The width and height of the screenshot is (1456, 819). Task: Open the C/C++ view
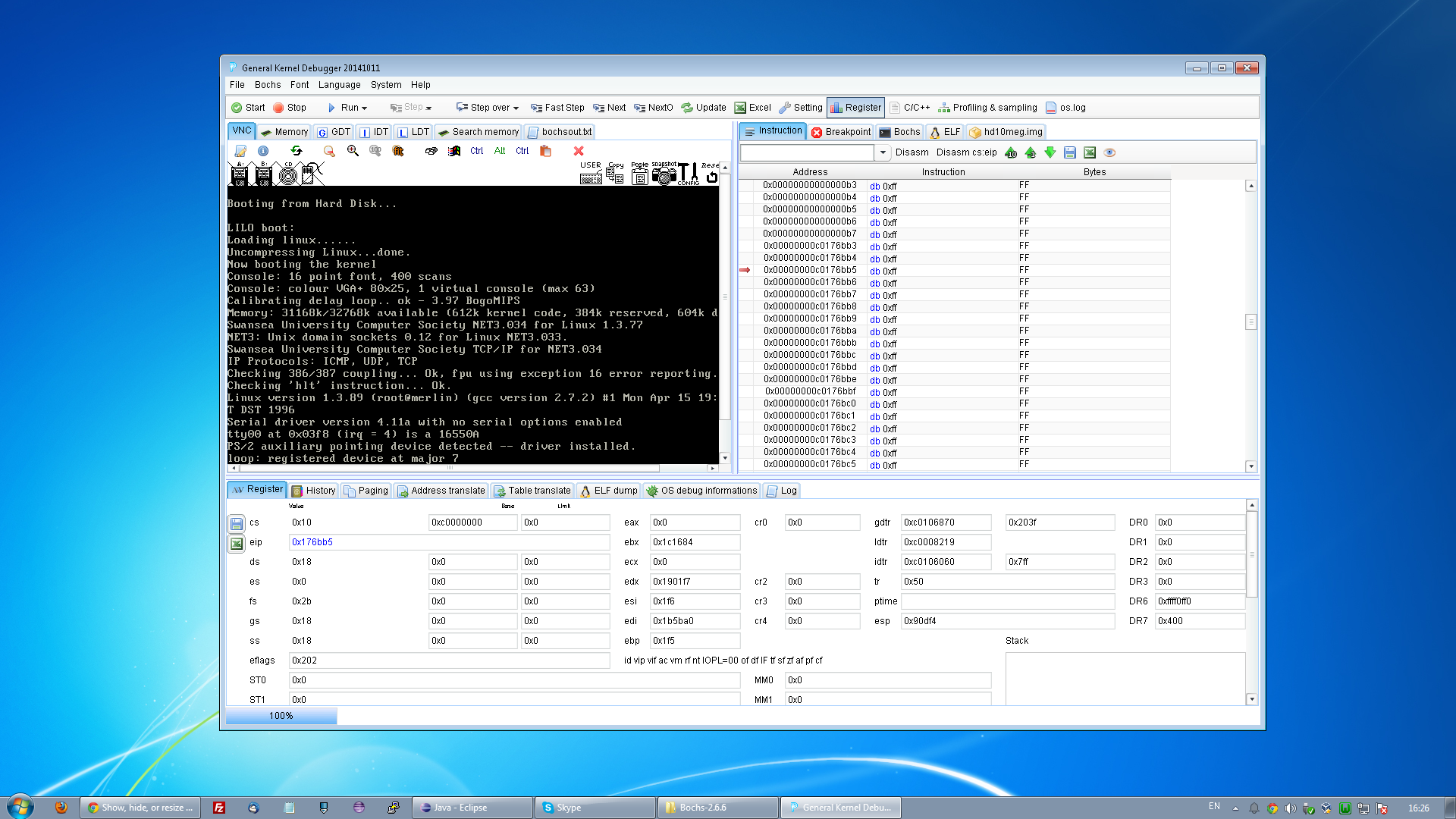point(910,108)
